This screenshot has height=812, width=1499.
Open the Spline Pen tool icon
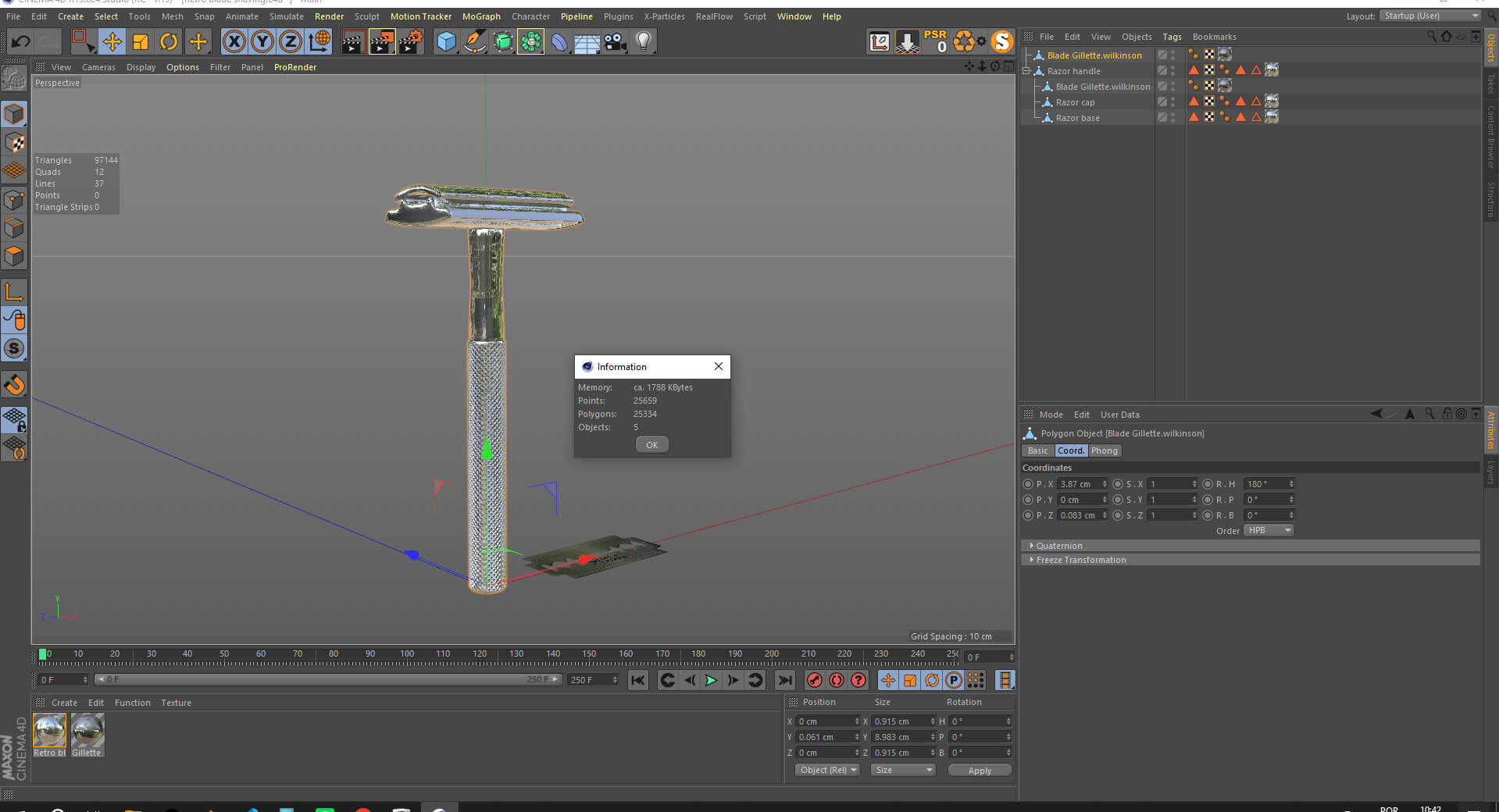(474, 41)
